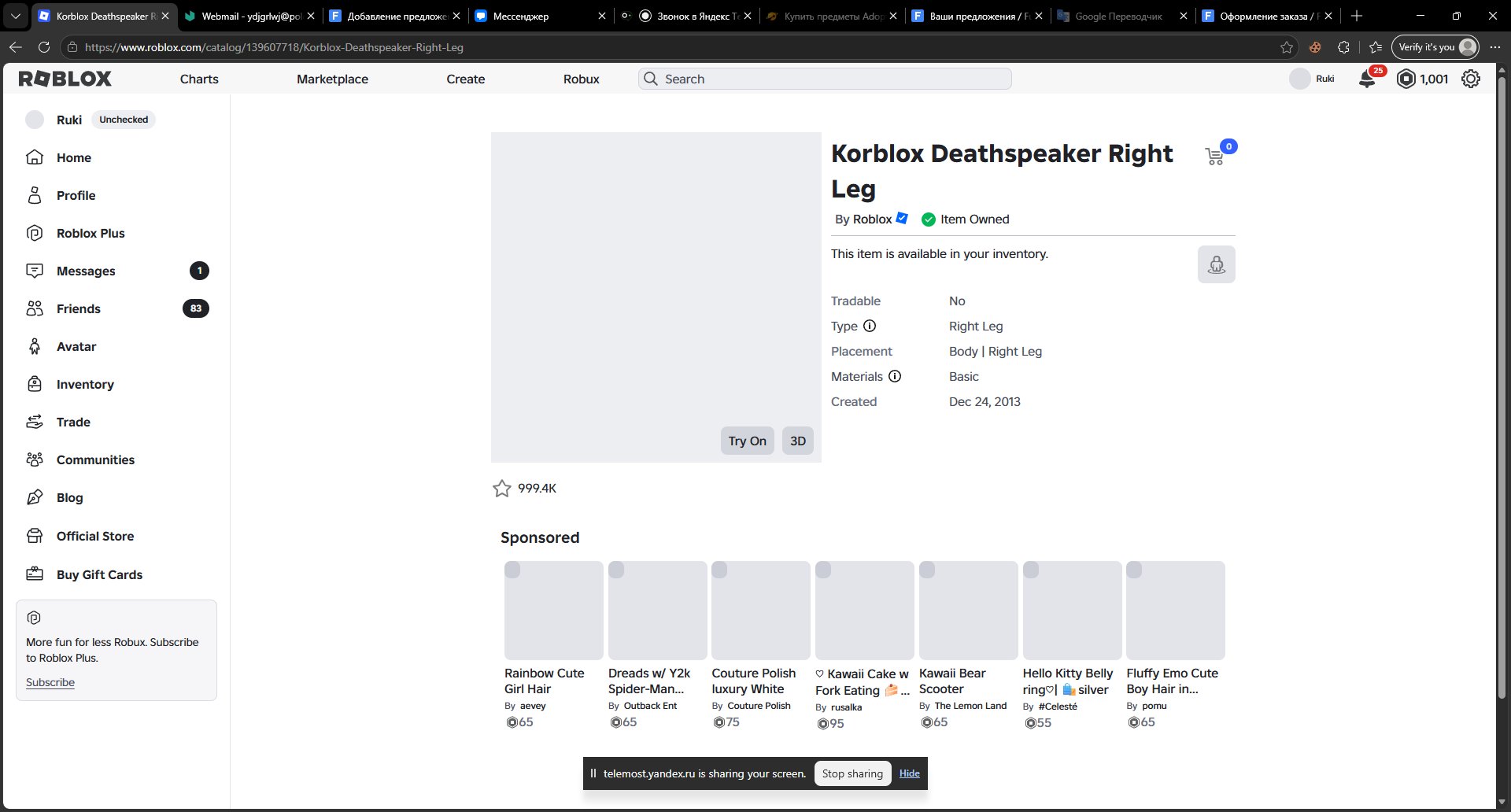This screenshot has width=1511, height=812.
Task: Open creator aevey's link
Action: click(x=533, y=706)
